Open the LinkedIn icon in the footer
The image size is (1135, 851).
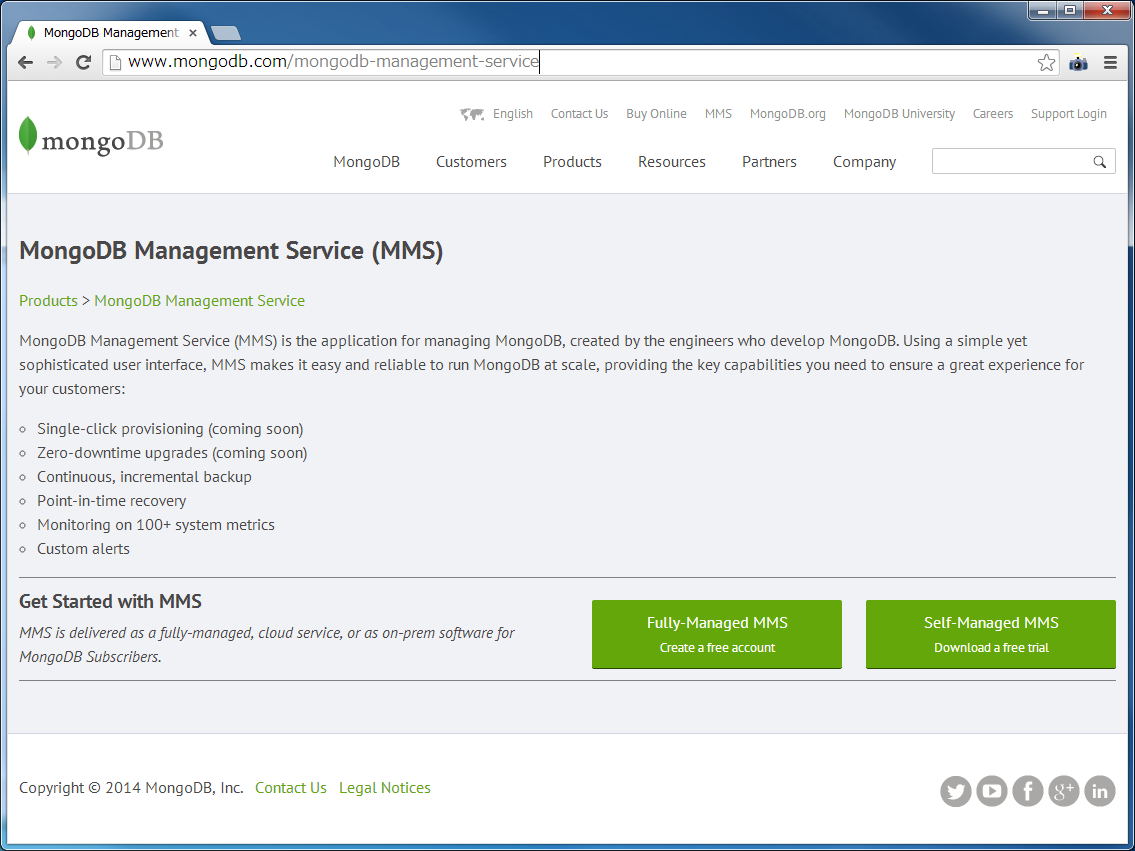(1100, 791)
